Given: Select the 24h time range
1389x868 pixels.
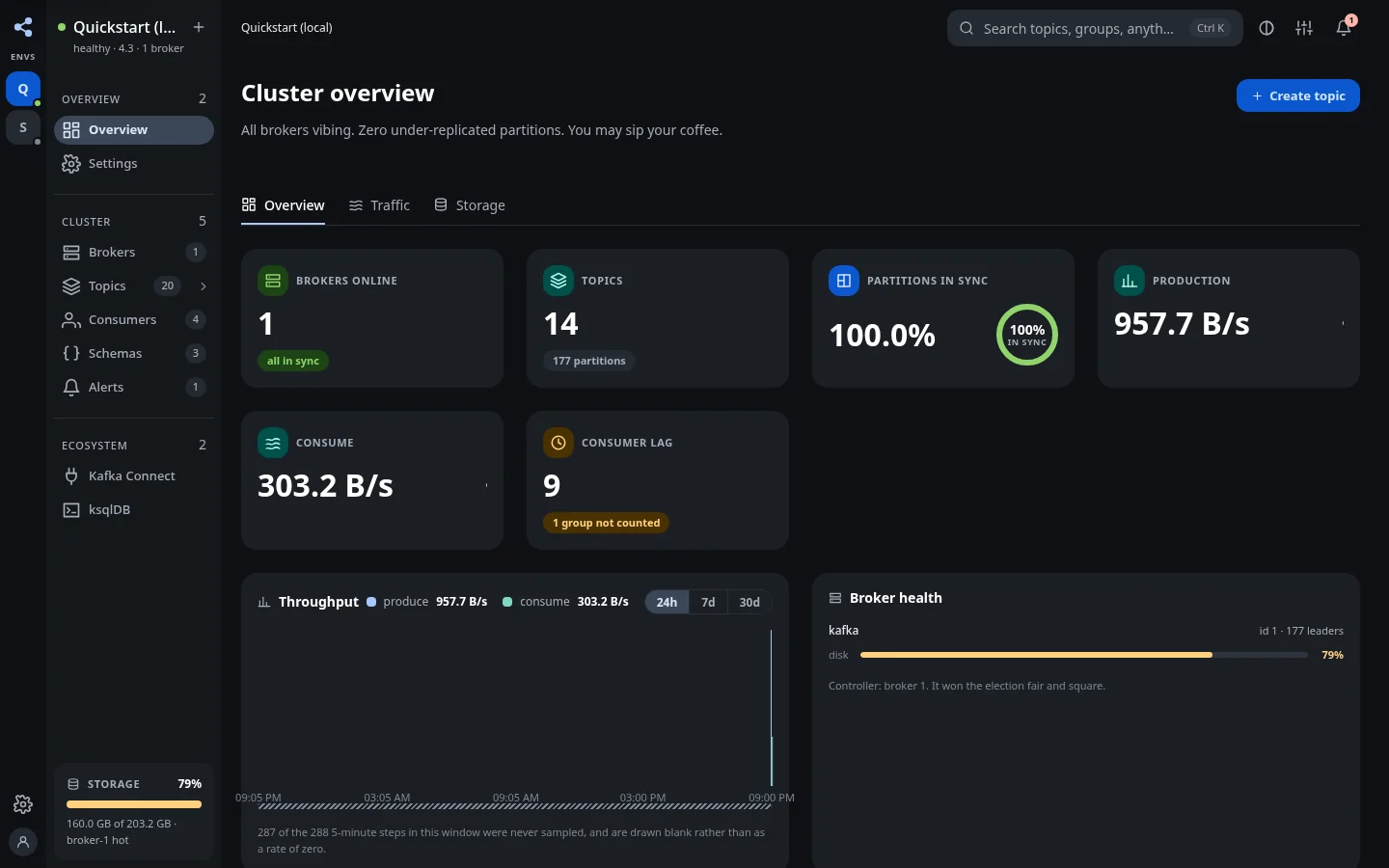Looking at the screenshot, I should pos(667,602).
